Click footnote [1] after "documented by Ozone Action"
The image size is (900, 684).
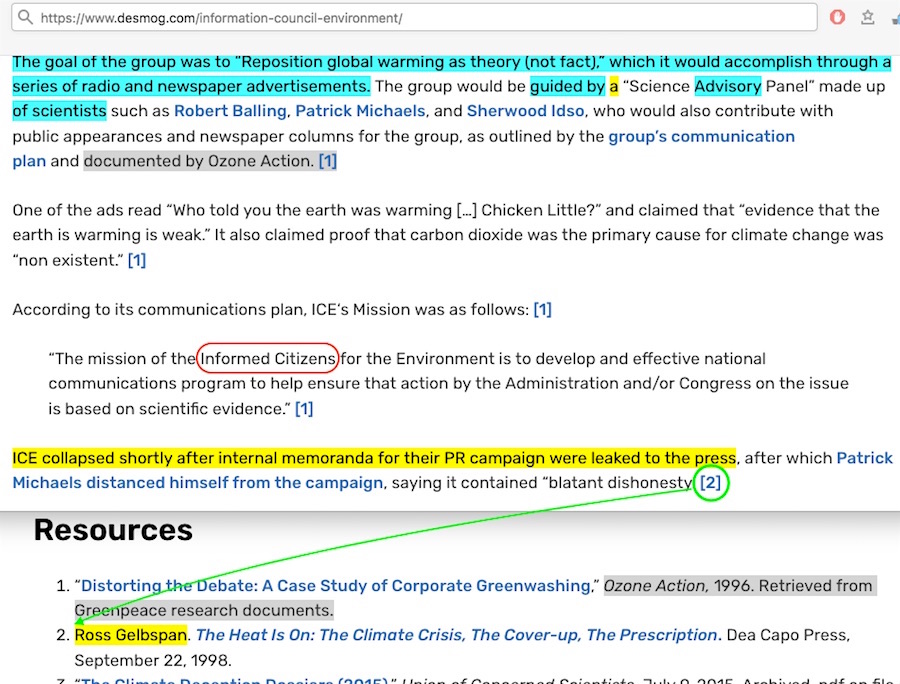pos(327,161)
